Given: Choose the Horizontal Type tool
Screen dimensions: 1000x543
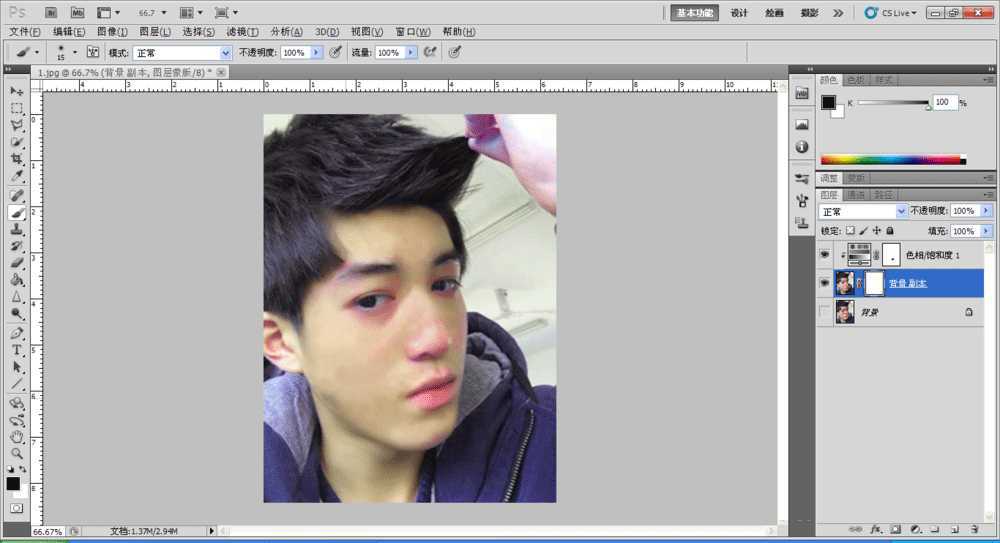Looking at the screenshot, I should (x=17, y=350).
